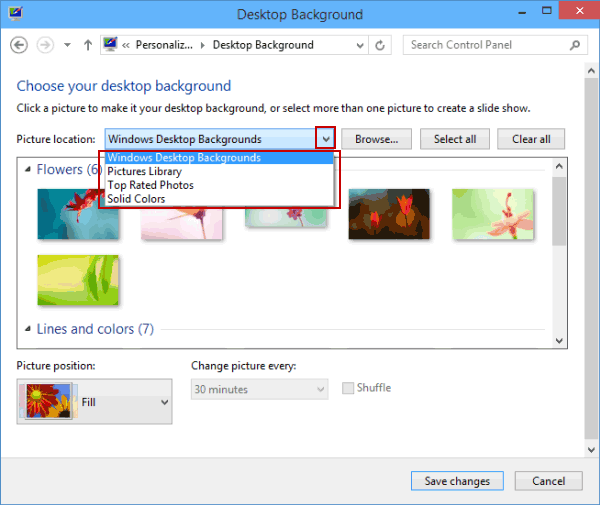The height and width of the screenshot is (505, 600).
Task: Refresh the Desktop Background page
Action: click(x=380, y=46)
